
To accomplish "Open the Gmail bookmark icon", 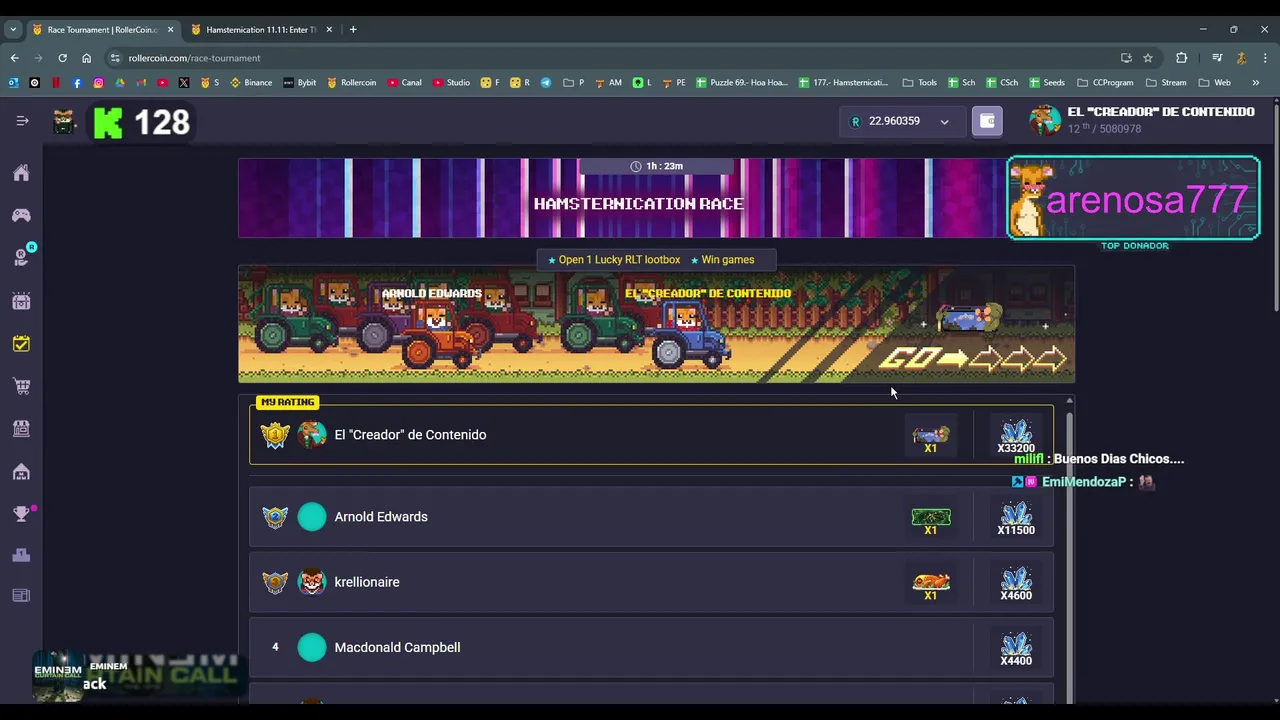I will (x=141, y=83).
